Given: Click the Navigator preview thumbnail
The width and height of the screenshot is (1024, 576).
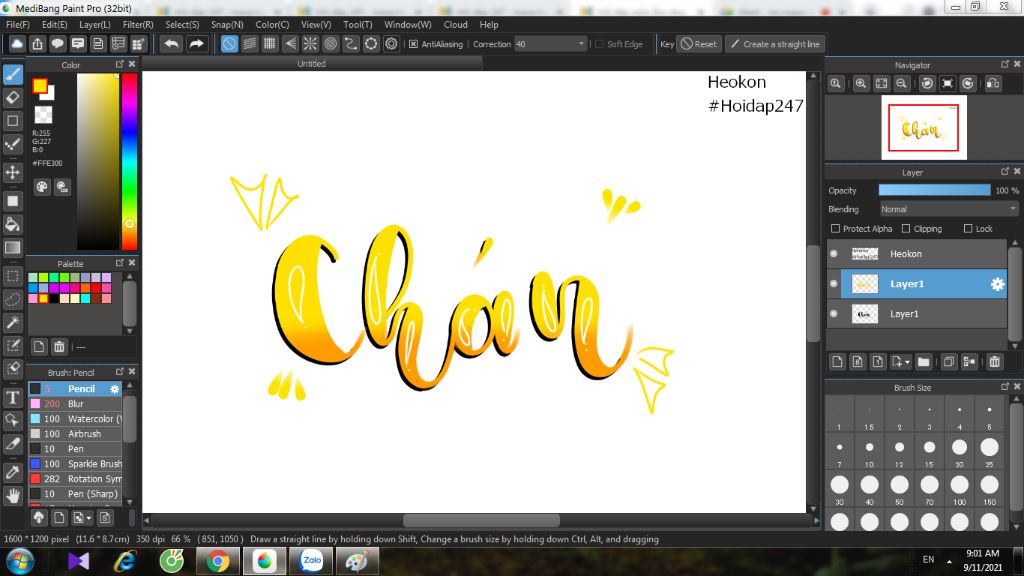Looking at the screenshot, I should click(x=923, y=127).
